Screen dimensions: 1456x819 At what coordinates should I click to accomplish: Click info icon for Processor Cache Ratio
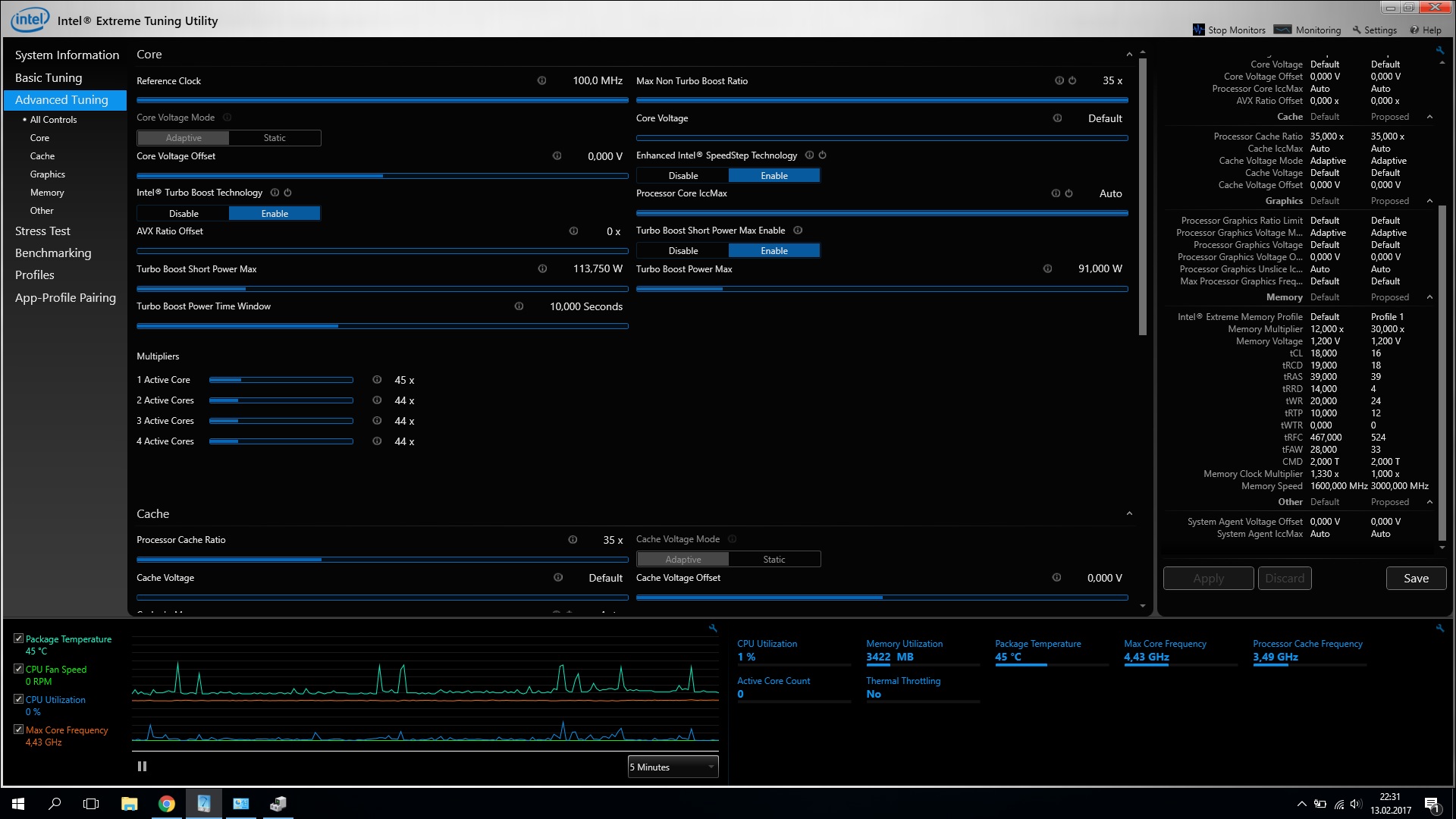pyautogui.click(x=573, y=539)
